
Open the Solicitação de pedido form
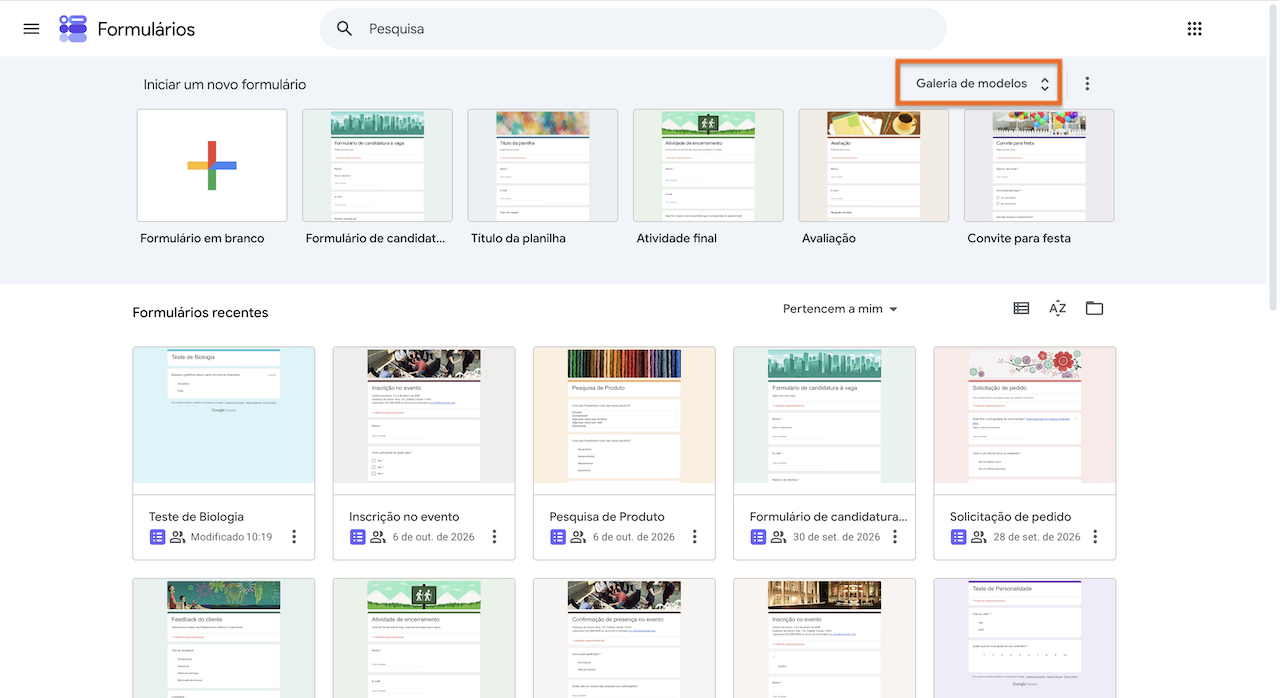(x=1025, y=453)
